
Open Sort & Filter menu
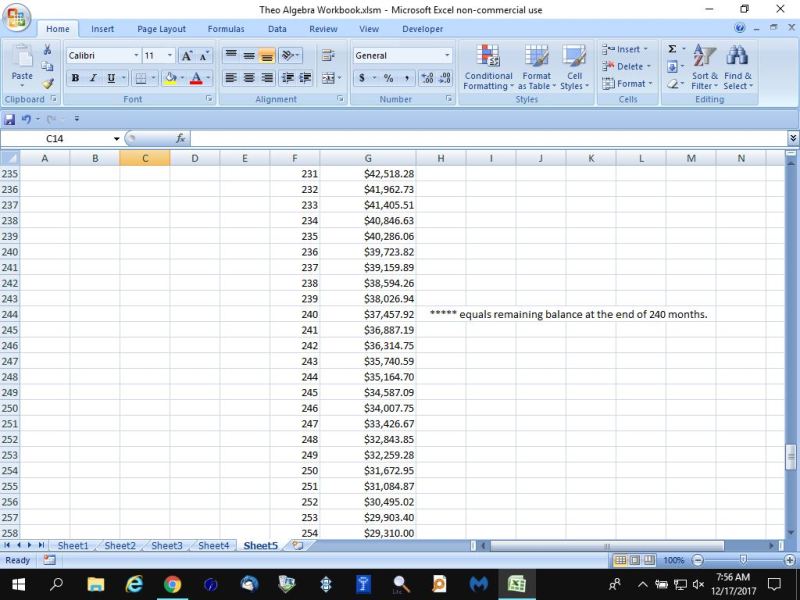click(705, 67)
